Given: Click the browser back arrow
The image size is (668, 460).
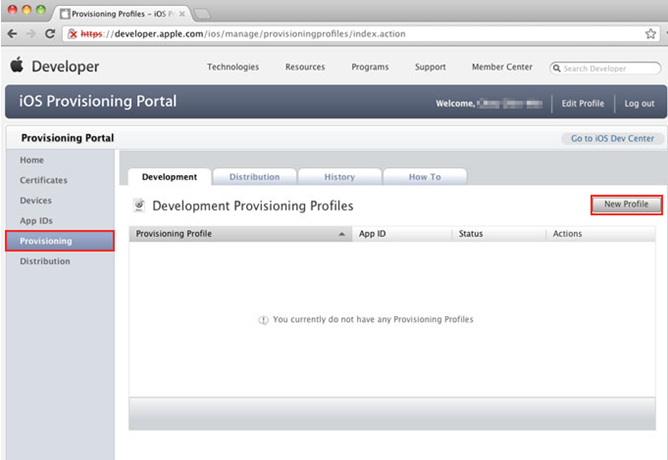Looking at the screenshot, I should coord(12,34).
